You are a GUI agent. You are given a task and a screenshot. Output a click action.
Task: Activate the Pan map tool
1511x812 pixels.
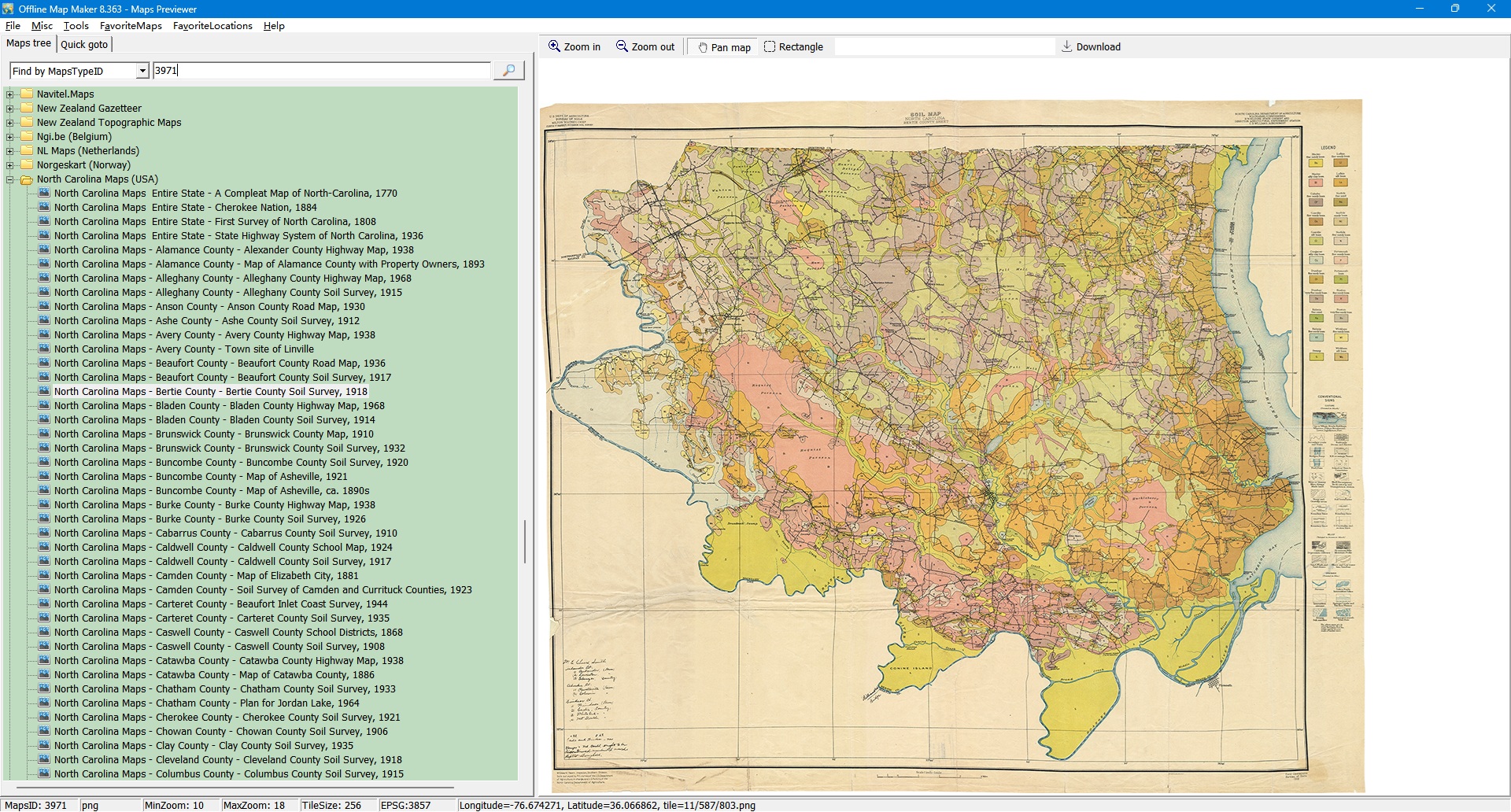723,47
